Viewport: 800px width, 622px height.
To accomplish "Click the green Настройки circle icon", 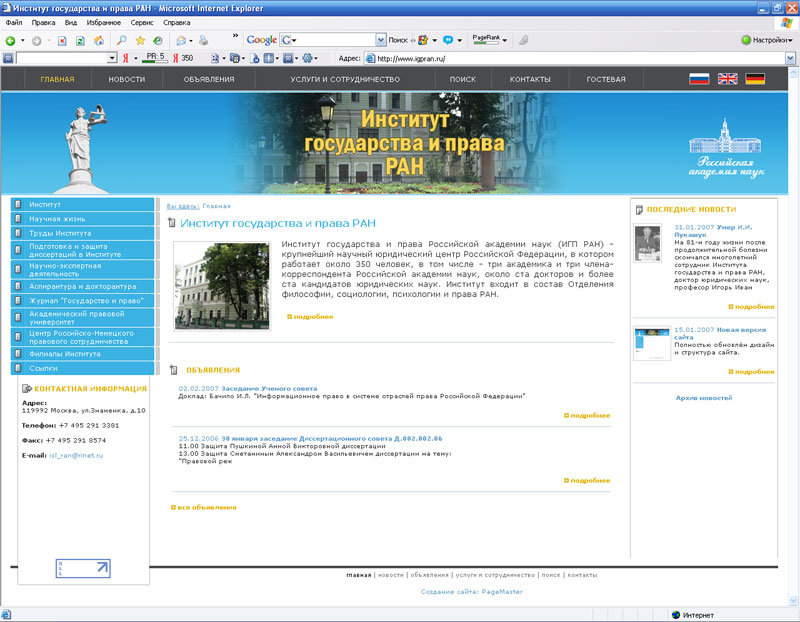I will (746, 40).
